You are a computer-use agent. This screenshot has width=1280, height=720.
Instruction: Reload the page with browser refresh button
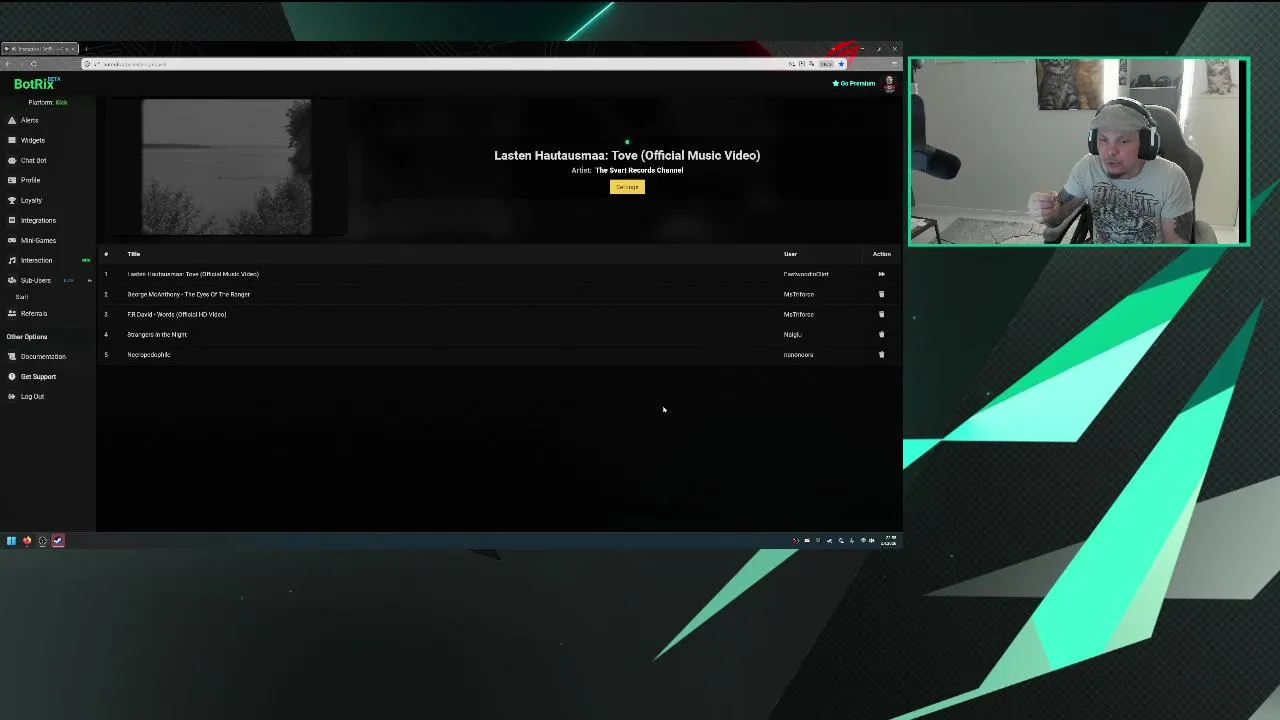tap(33, 64)
